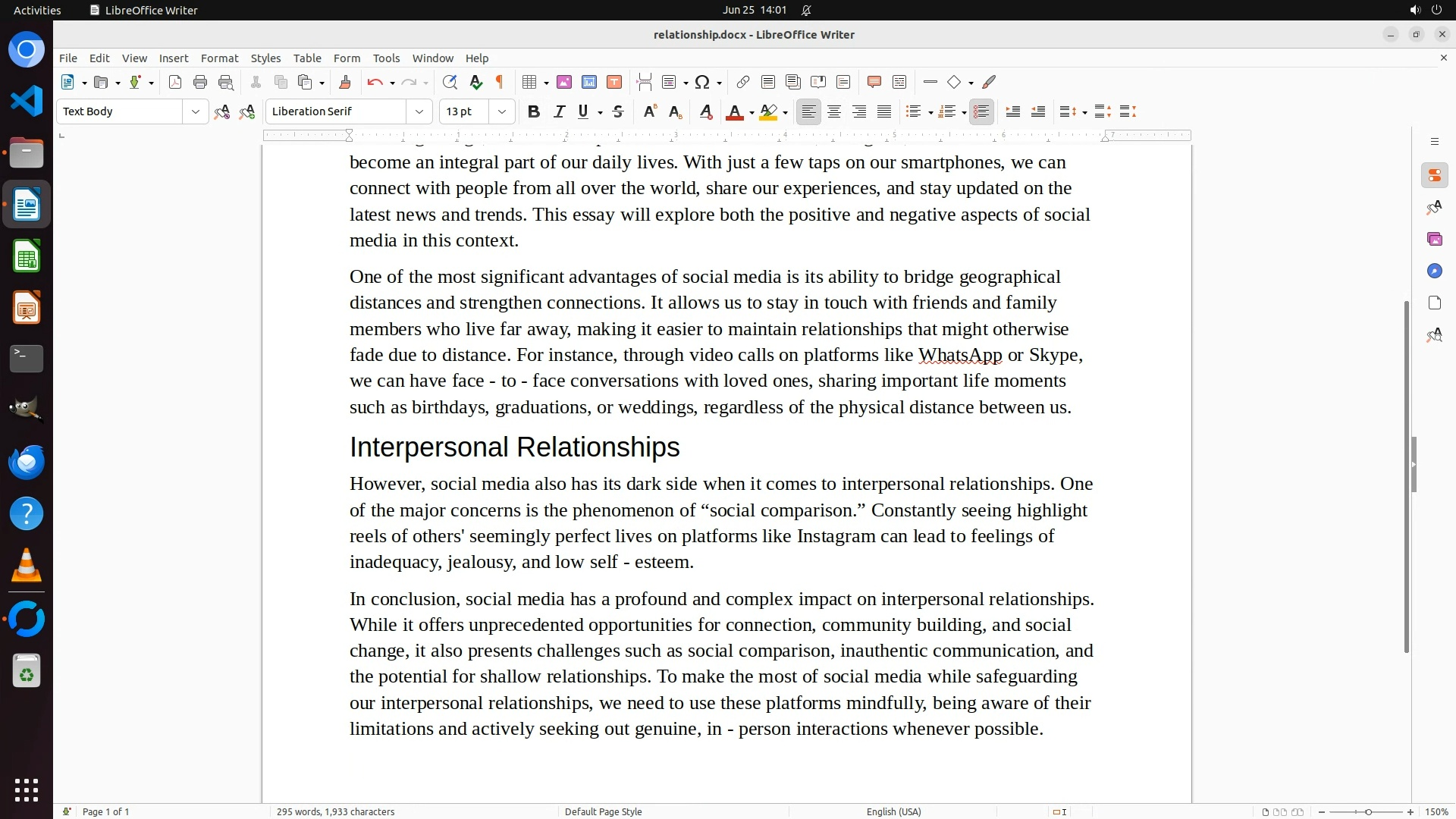Expand the paragraph style dropdown
This screenshot has width=1456, height=819.
[196, 112]
